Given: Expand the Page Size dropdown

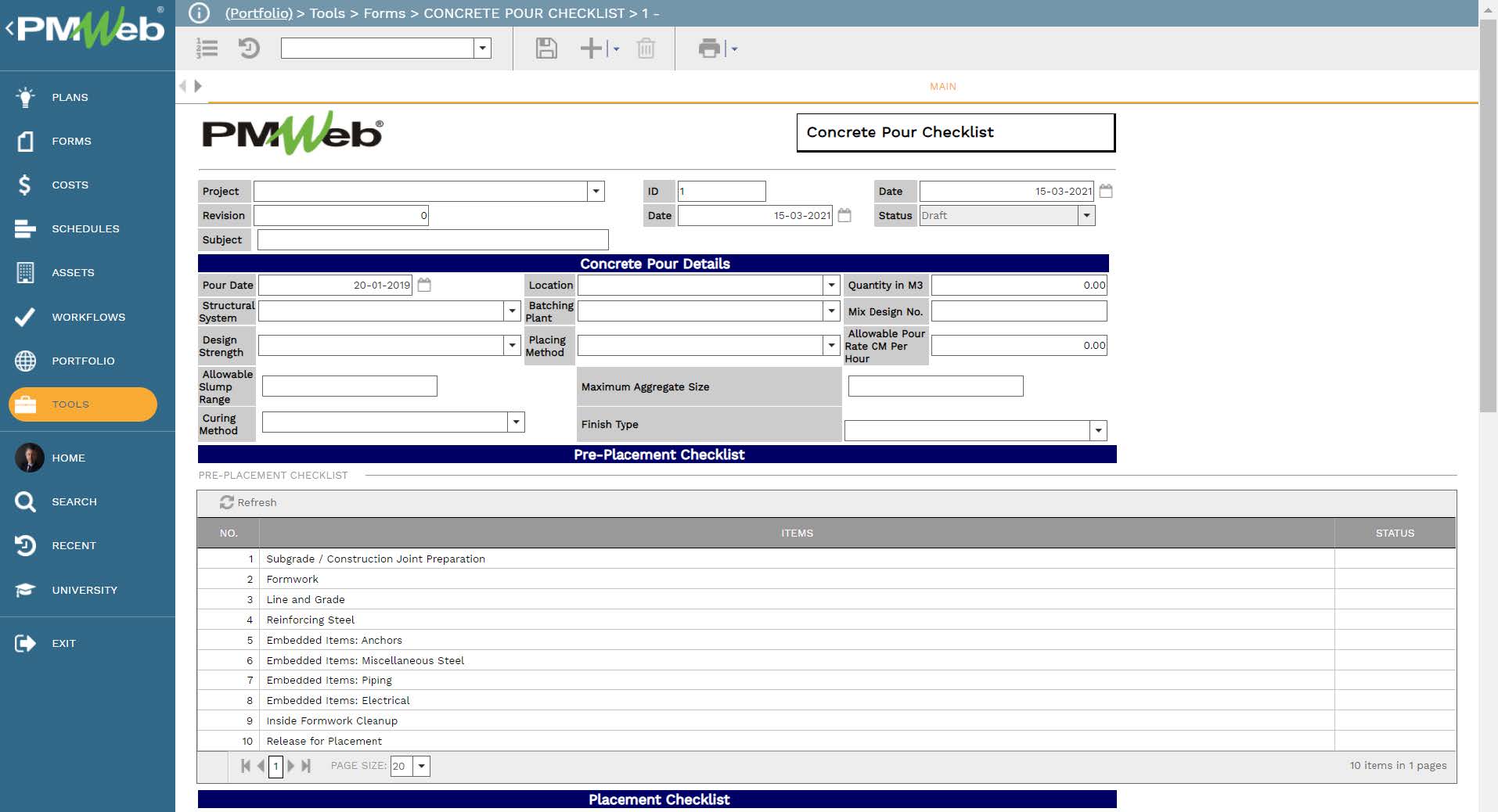Looking at the screenshot, I should tap(422, 766).
